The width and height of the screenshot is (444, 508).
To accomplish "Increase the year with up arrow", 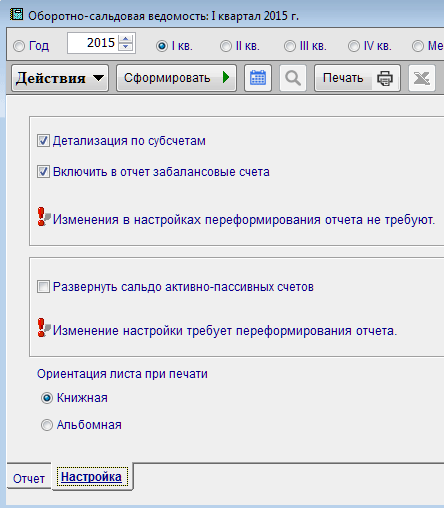I will tap(126, 39).
